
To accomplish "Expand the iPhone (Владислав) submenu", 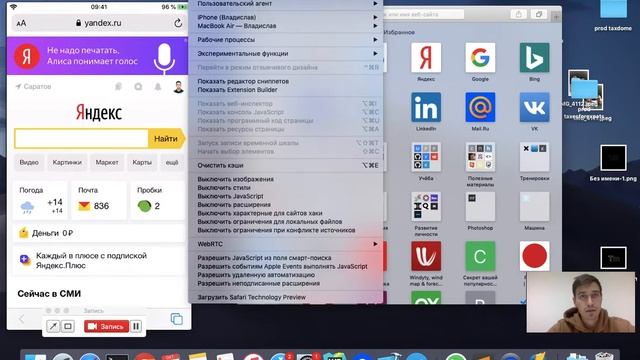I will tap(287, 18).
